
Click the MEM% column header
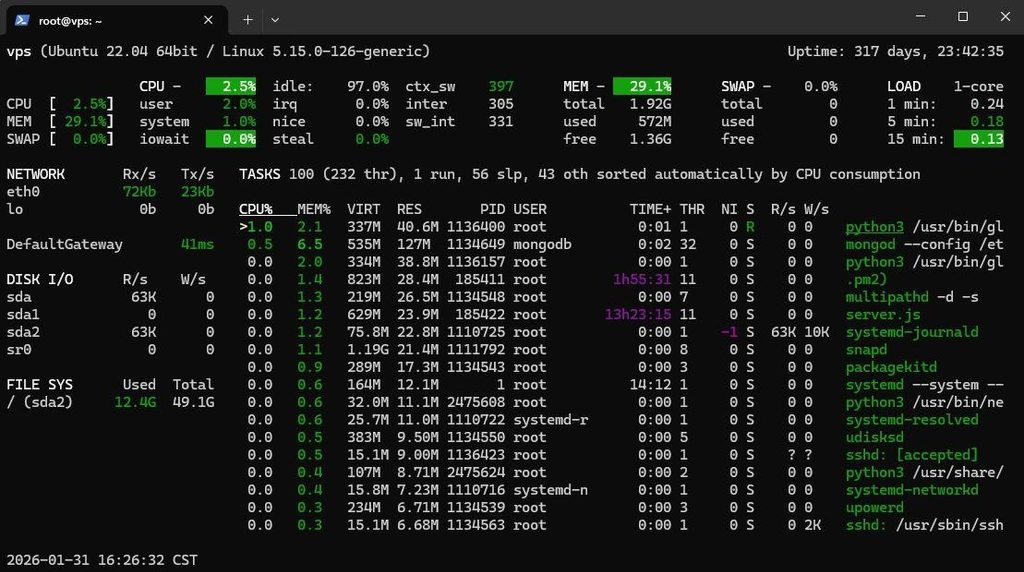[313, 210]
